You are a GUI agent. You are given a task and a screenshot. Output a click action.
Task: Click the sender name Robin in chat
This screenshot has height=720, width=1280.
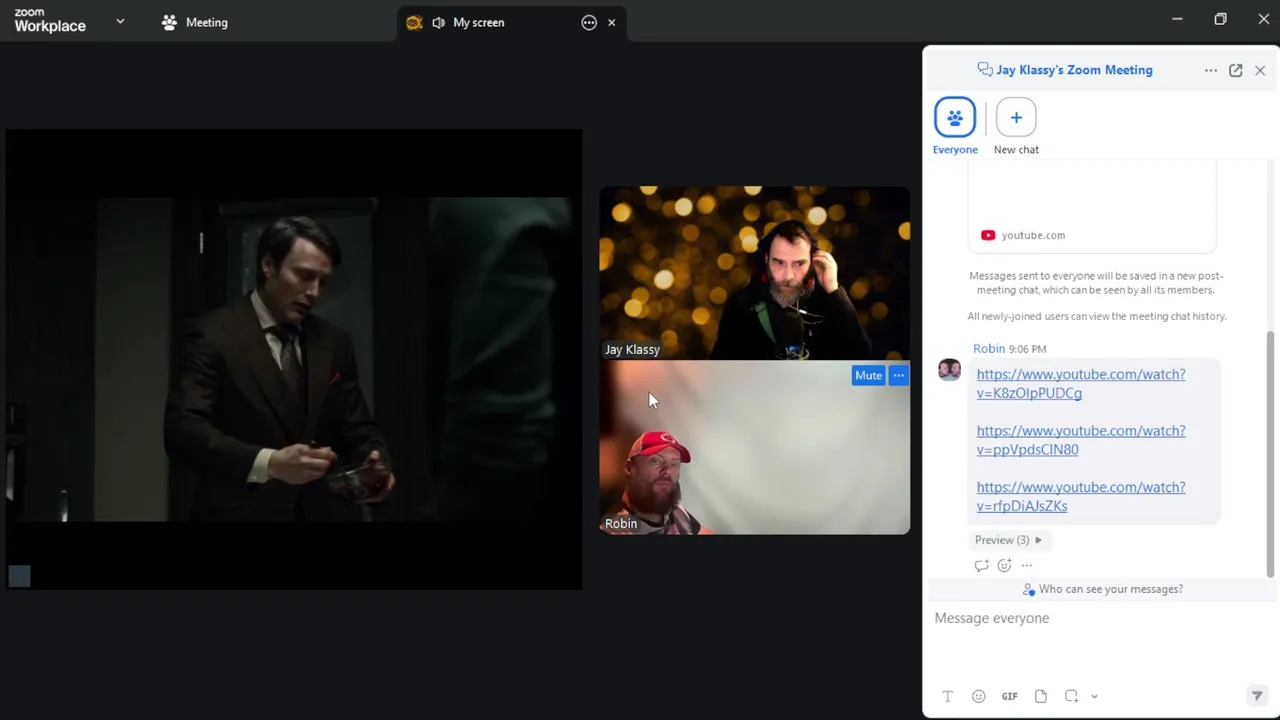989,349
